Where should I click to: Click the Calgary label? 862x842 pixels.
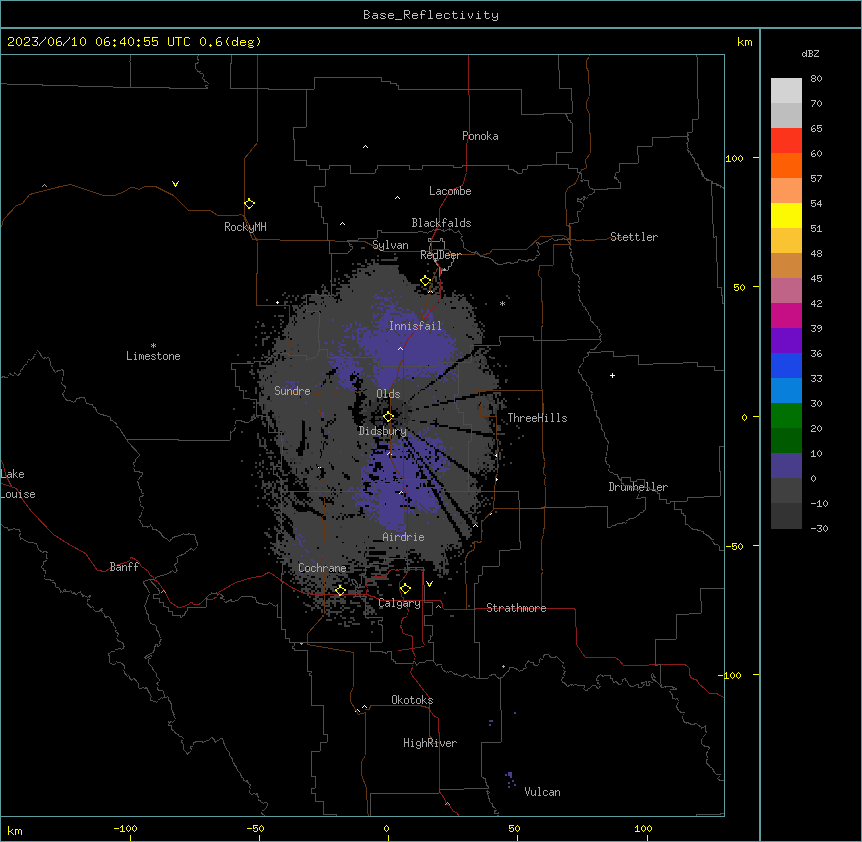click(x=400, y=603)
